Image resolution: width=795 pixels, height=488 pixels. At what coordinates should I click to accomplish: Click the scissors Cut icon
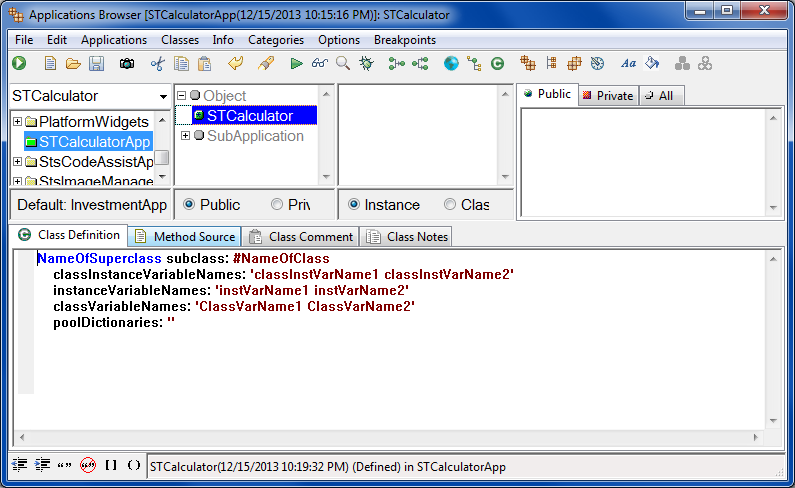coord(157,64)
